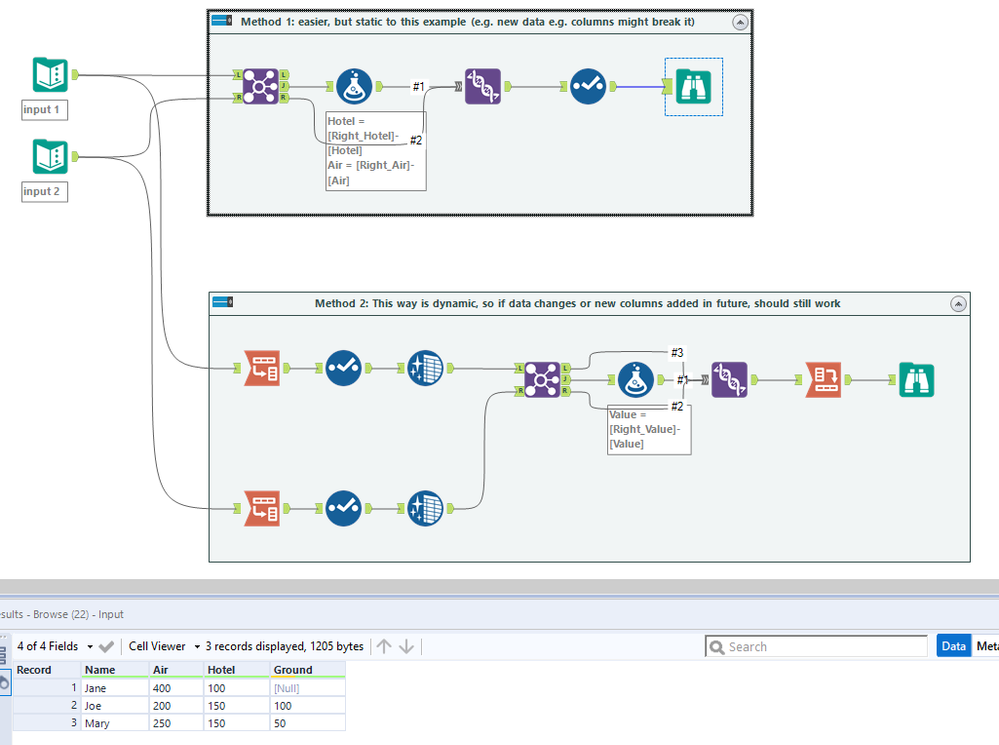The height and width of the screenshot is (745, 999).
Task: Click the Ground column header
Action: (308, 670)
